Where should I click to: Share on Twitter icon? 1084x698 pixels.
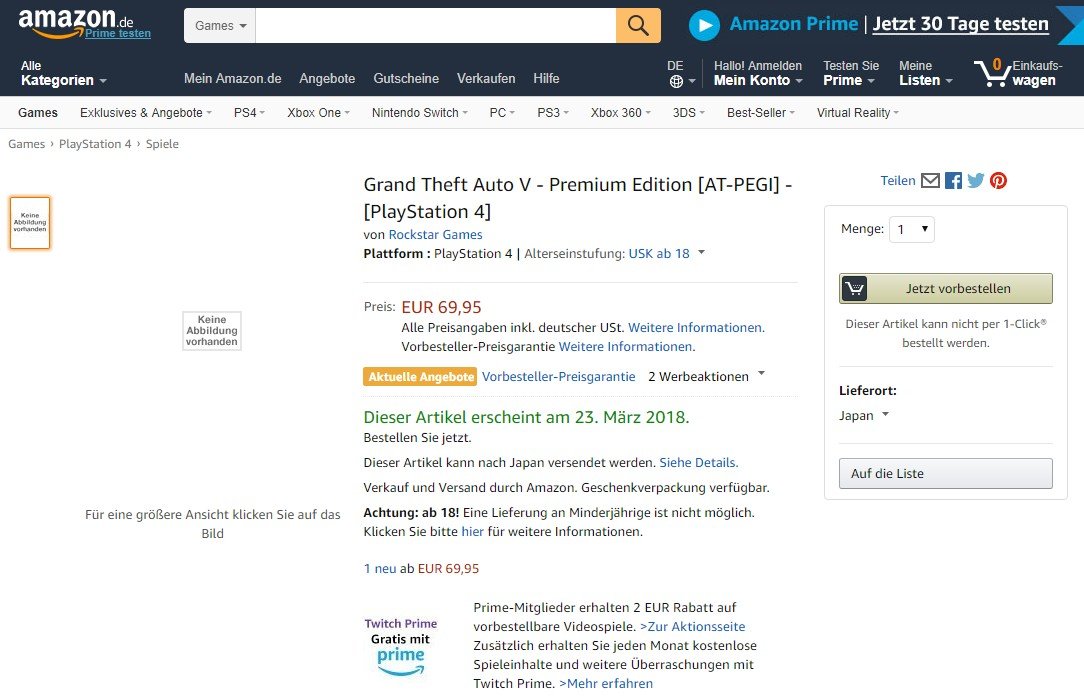tap(976, 181)
